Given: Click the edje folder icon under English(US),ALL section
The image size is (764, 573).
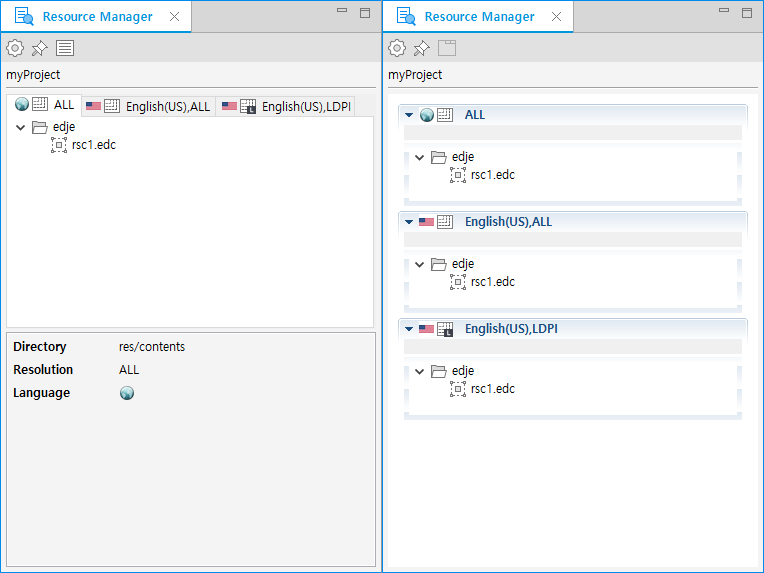Looking at the screenshot, I should [x=438, y=264].
